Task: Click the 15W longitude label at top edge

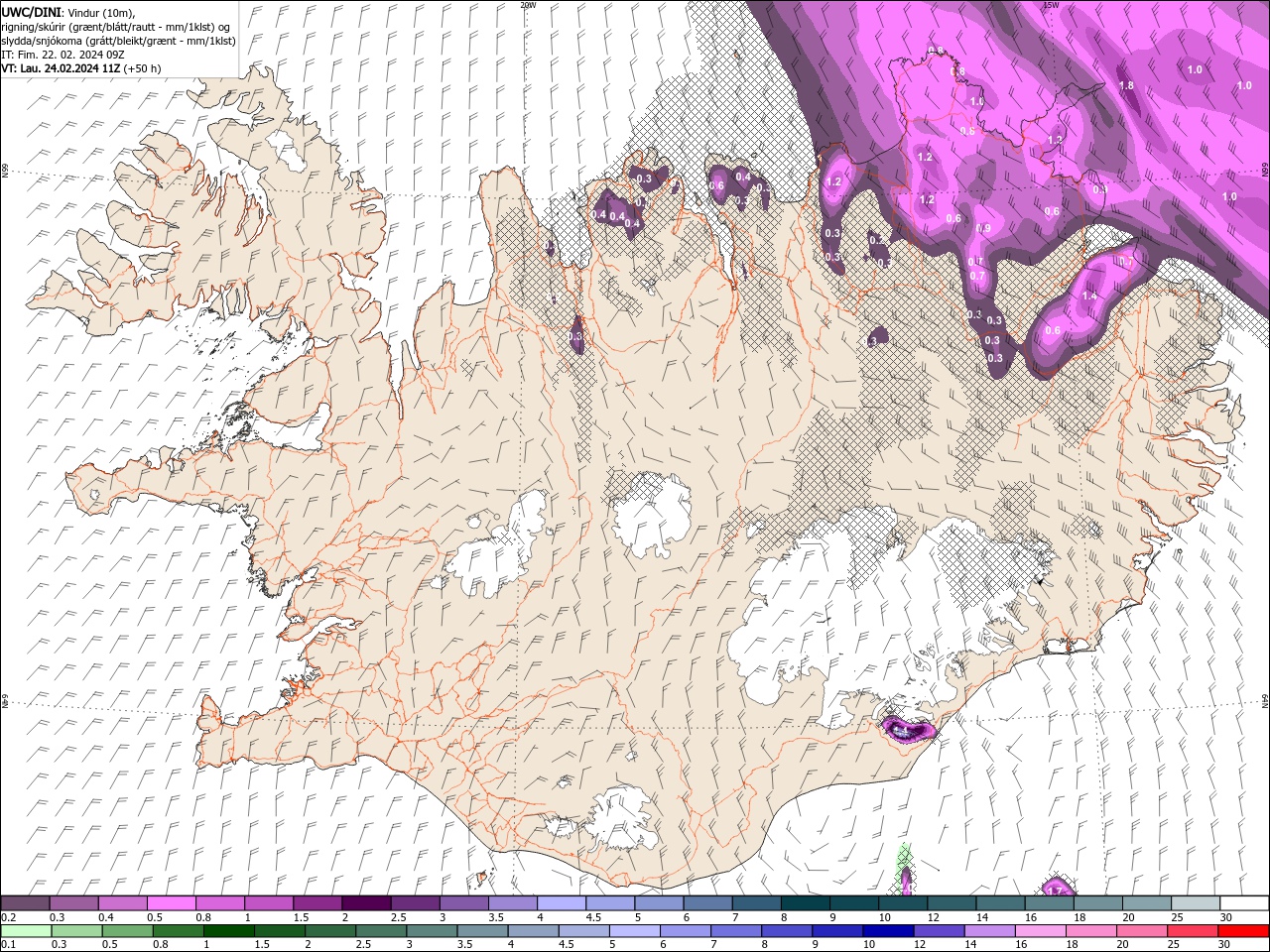Action: pyautogui.click(x=1051, y=5)
